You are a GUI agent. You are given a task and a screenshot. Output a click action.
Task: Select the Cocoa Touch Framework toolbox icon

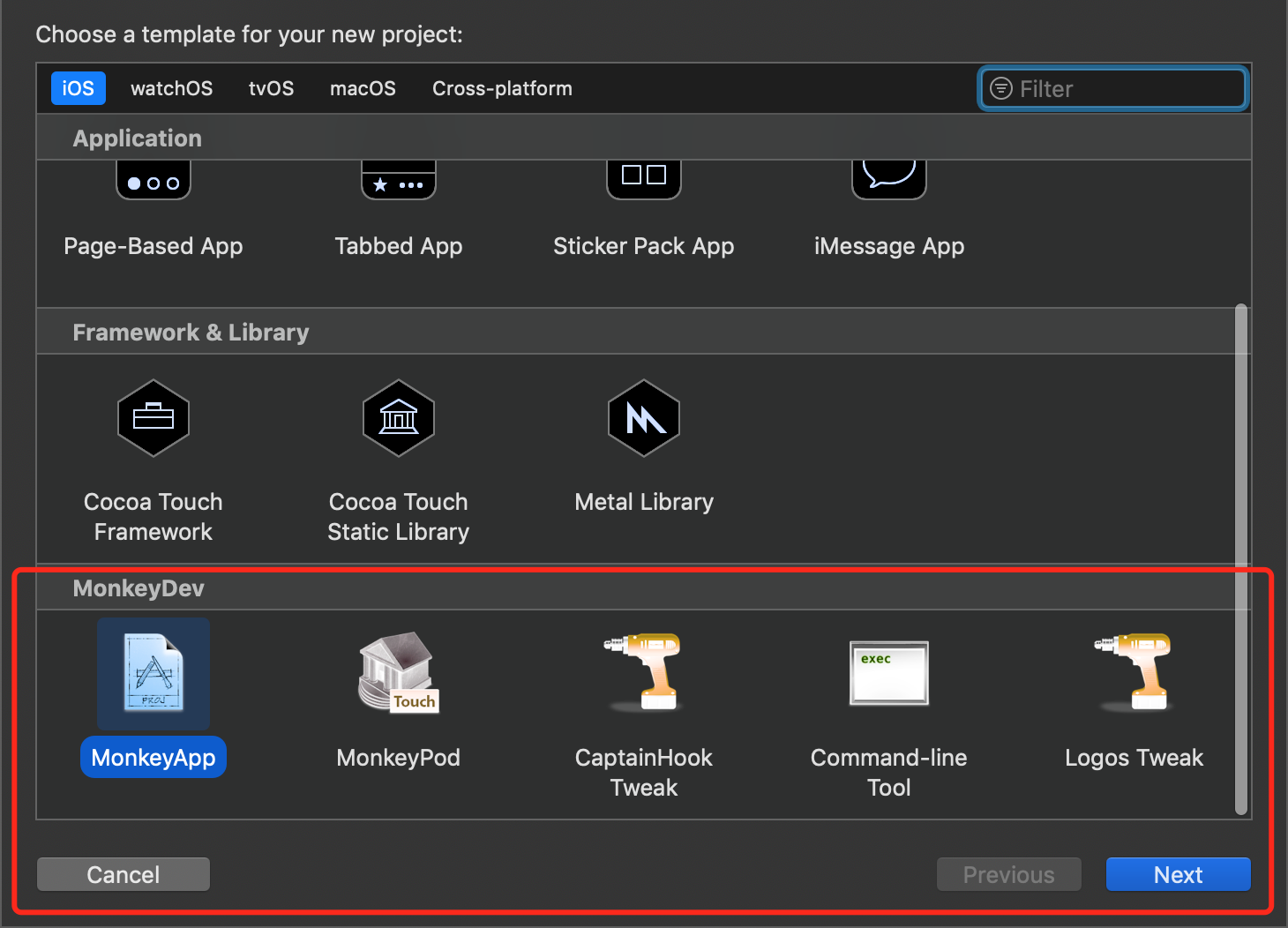154,418
